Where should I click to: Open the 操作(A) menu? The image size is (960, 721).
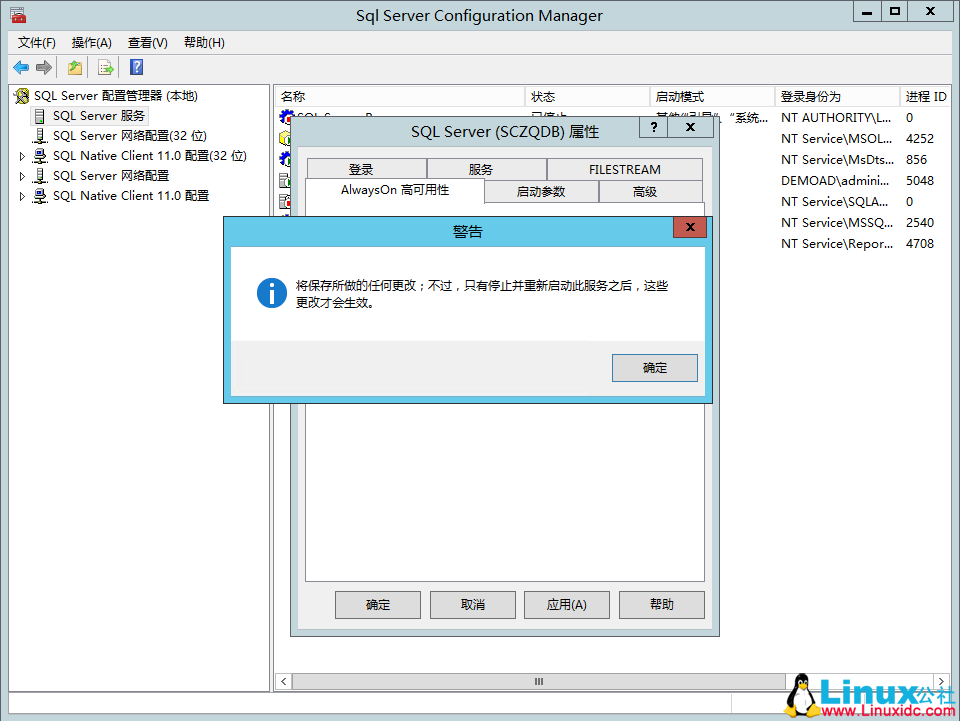coord(91,42)
